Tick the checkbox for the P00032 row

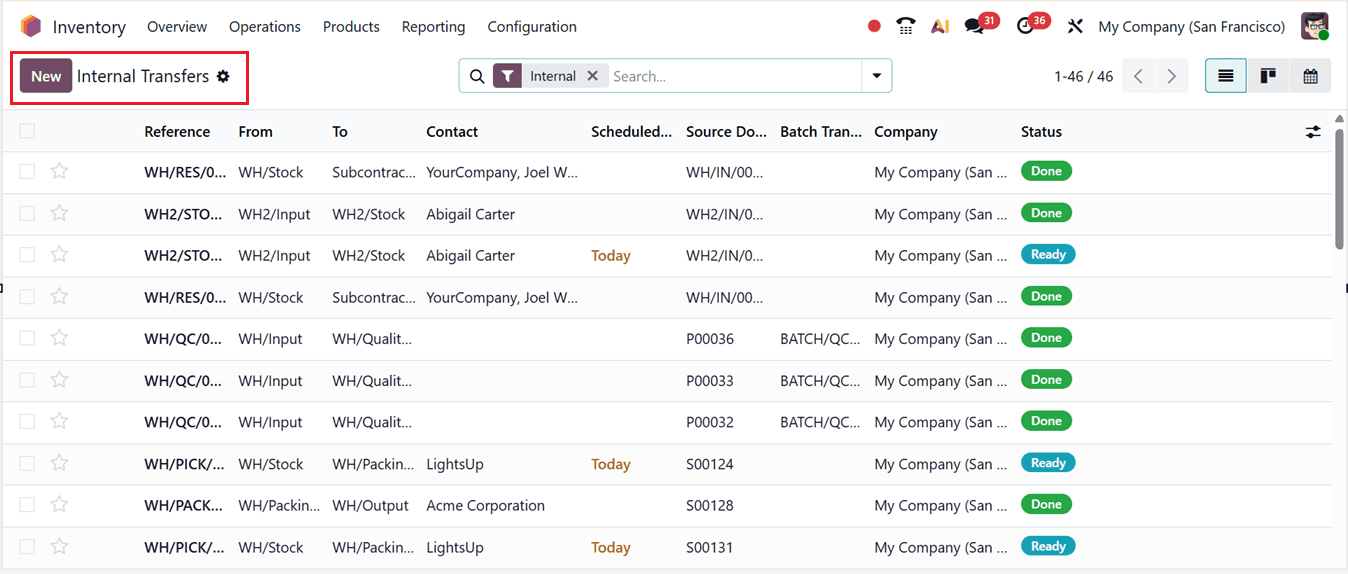(27, 421)
